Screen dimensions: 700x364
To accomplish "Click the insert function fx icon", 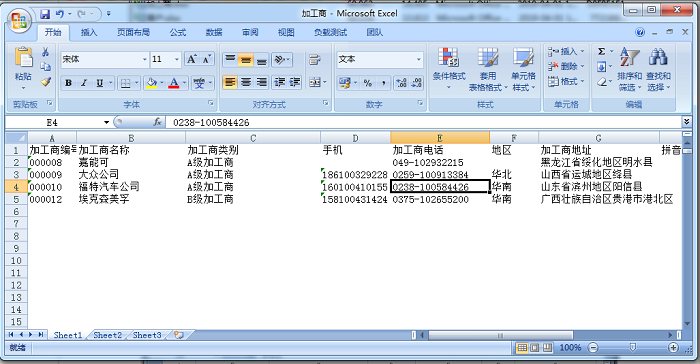I will (157, 122).
